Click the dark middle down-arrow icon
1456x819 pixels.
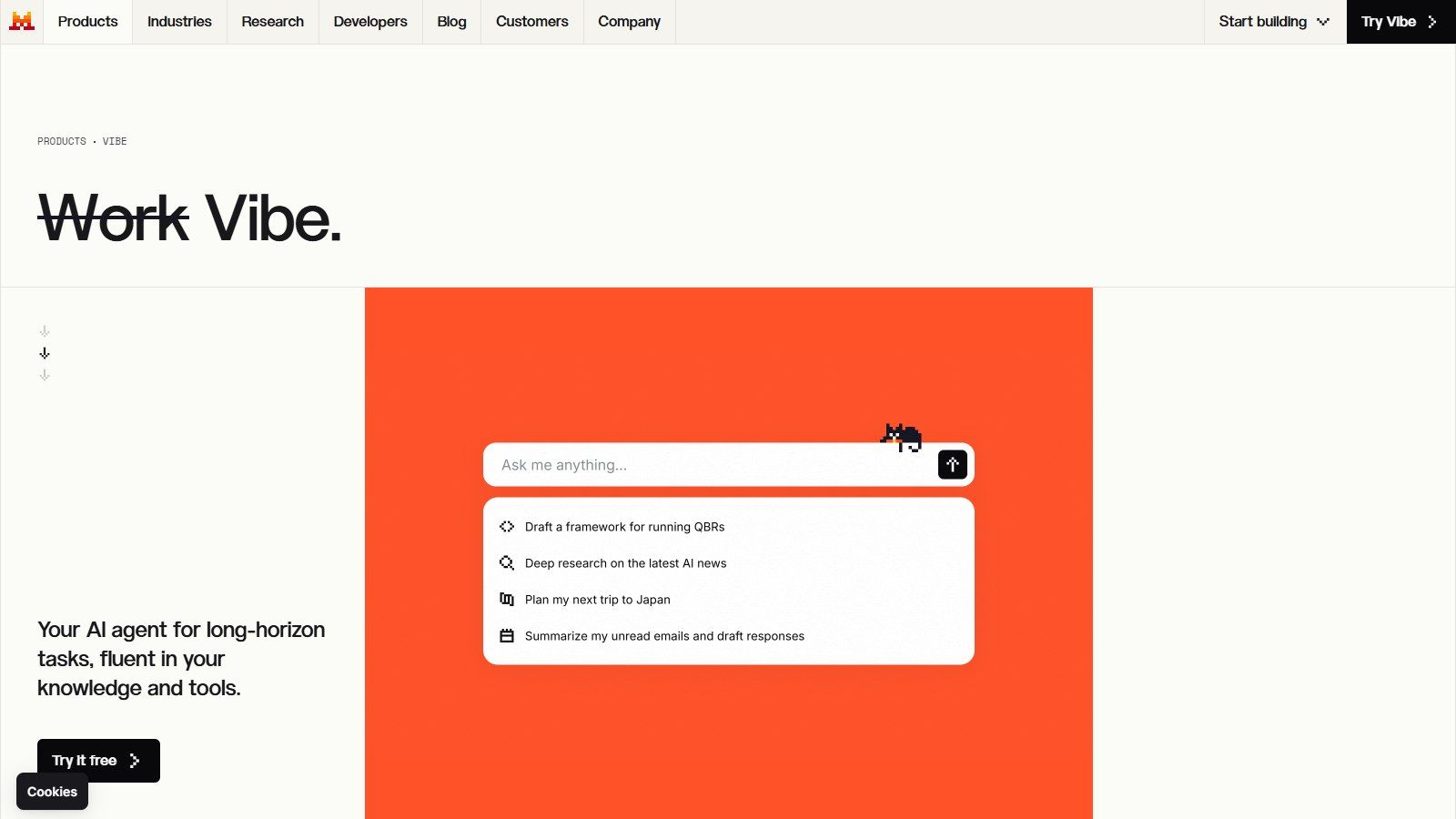coord(45,353)
